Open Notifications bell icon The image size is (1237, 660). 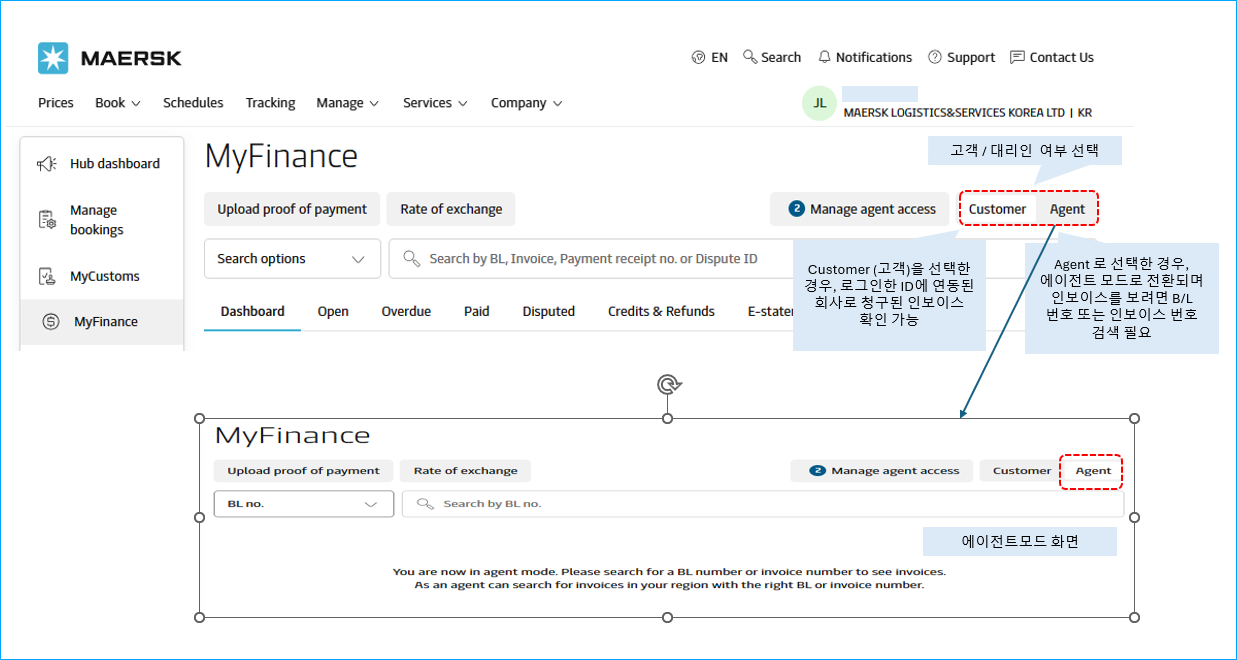click(824, 57)
